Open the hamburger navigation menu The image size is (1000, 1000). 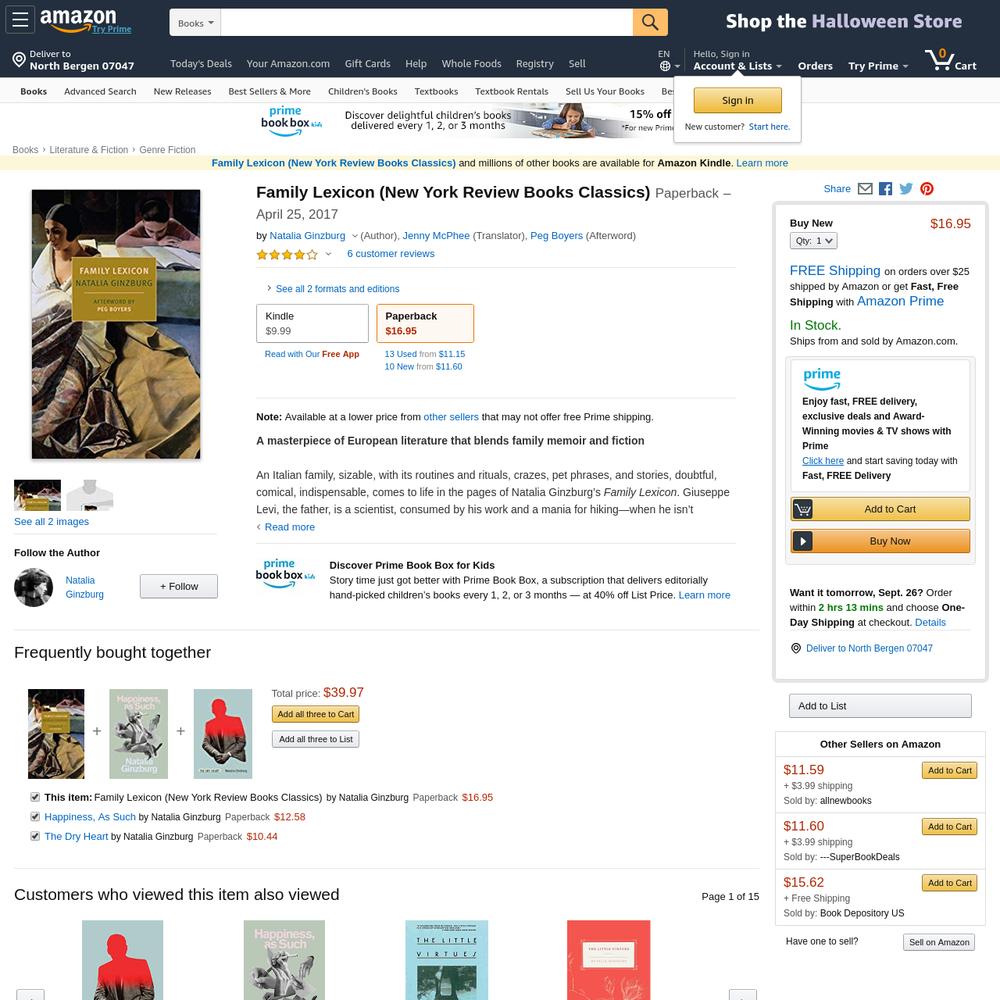point(20,20)
